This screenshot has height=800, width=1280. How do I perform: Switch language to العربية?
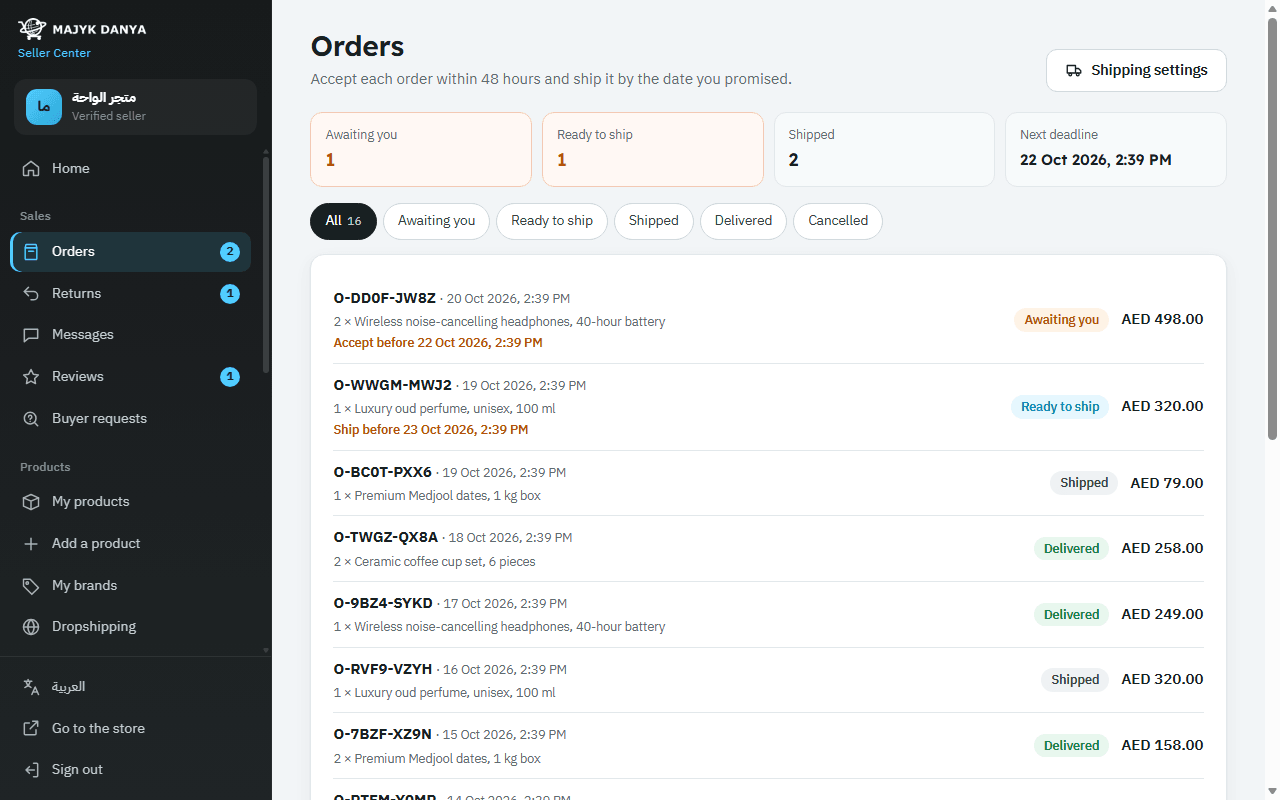[135, 687]
